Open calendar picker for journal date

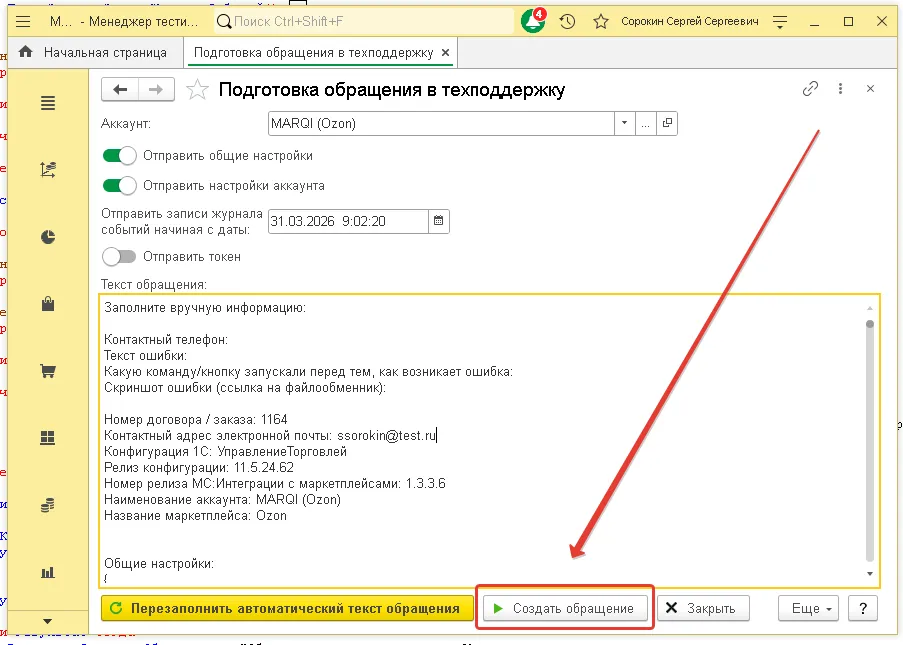pos(439,221)
